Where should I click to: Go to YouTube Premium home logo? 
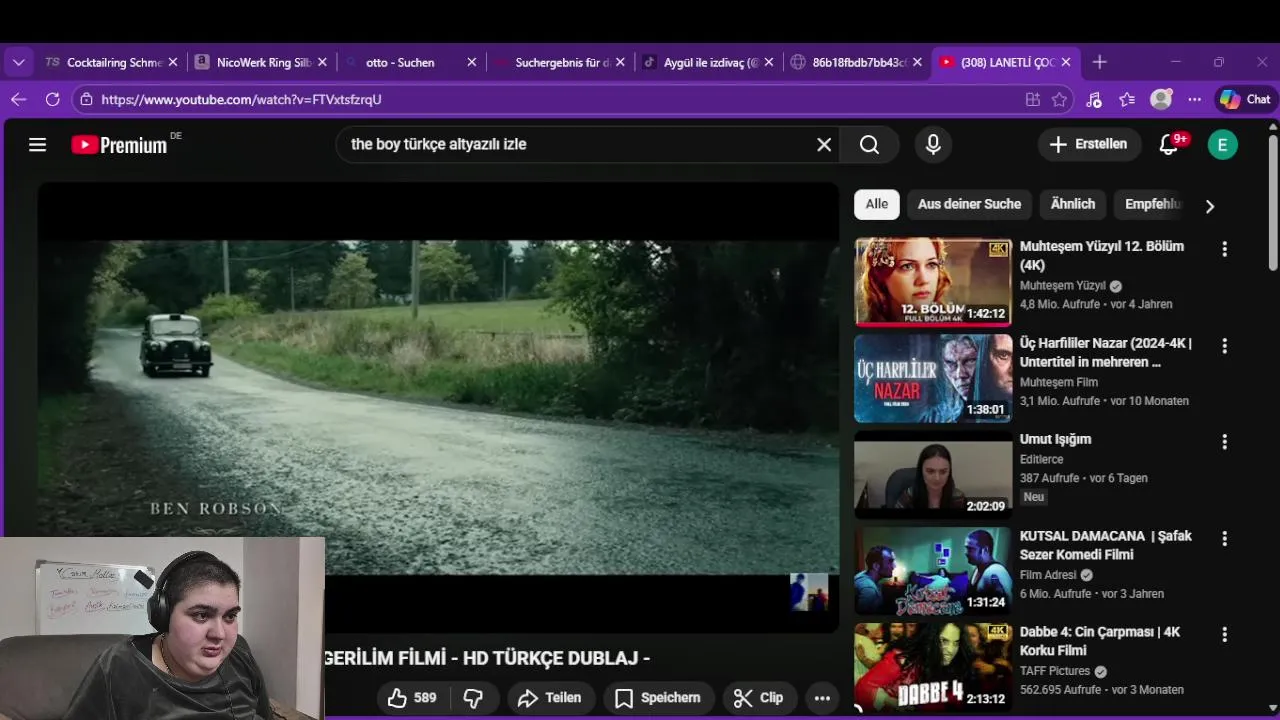point(119,145)
